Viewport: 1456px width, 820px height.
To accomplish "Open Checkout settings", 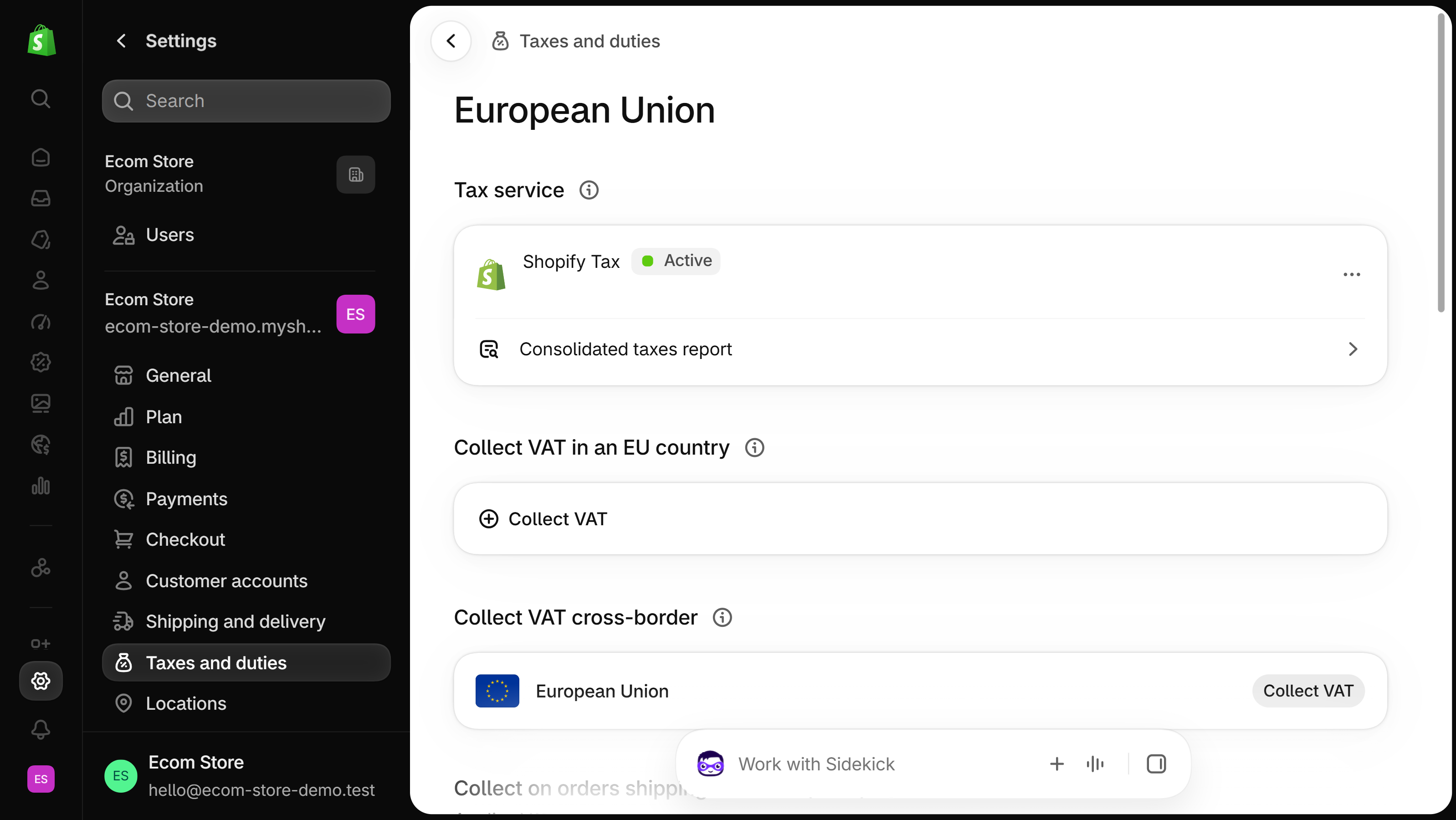I will [246, 540].
